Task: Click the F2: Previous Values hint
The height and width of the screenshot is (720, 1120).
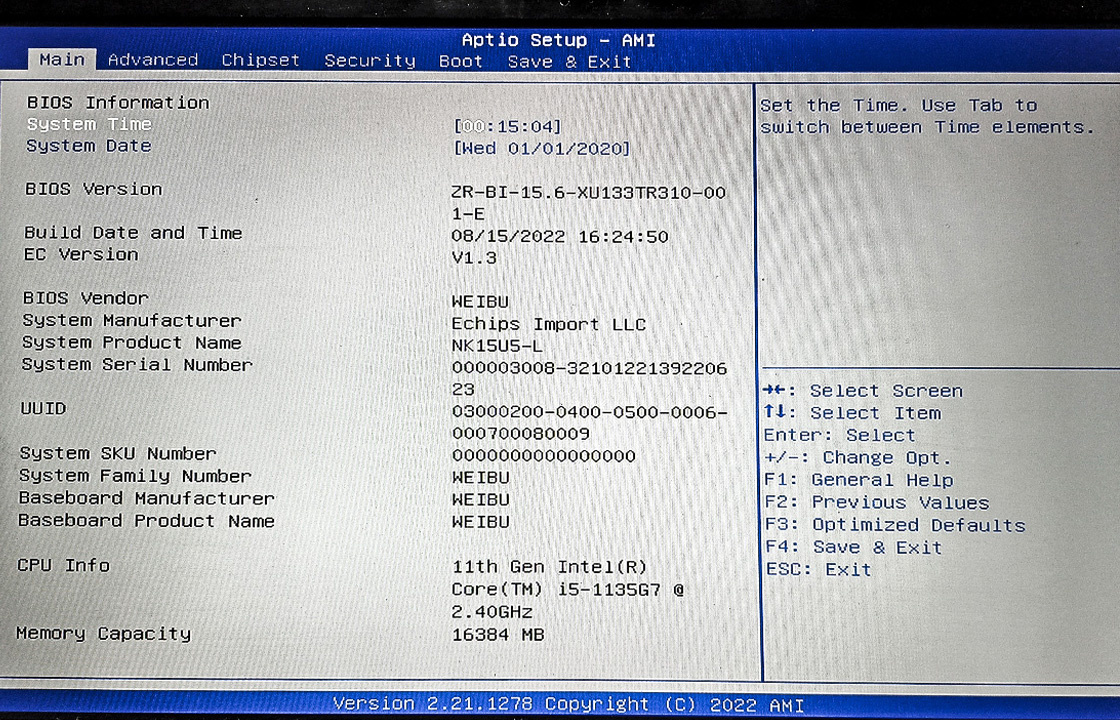Action: 876,503
